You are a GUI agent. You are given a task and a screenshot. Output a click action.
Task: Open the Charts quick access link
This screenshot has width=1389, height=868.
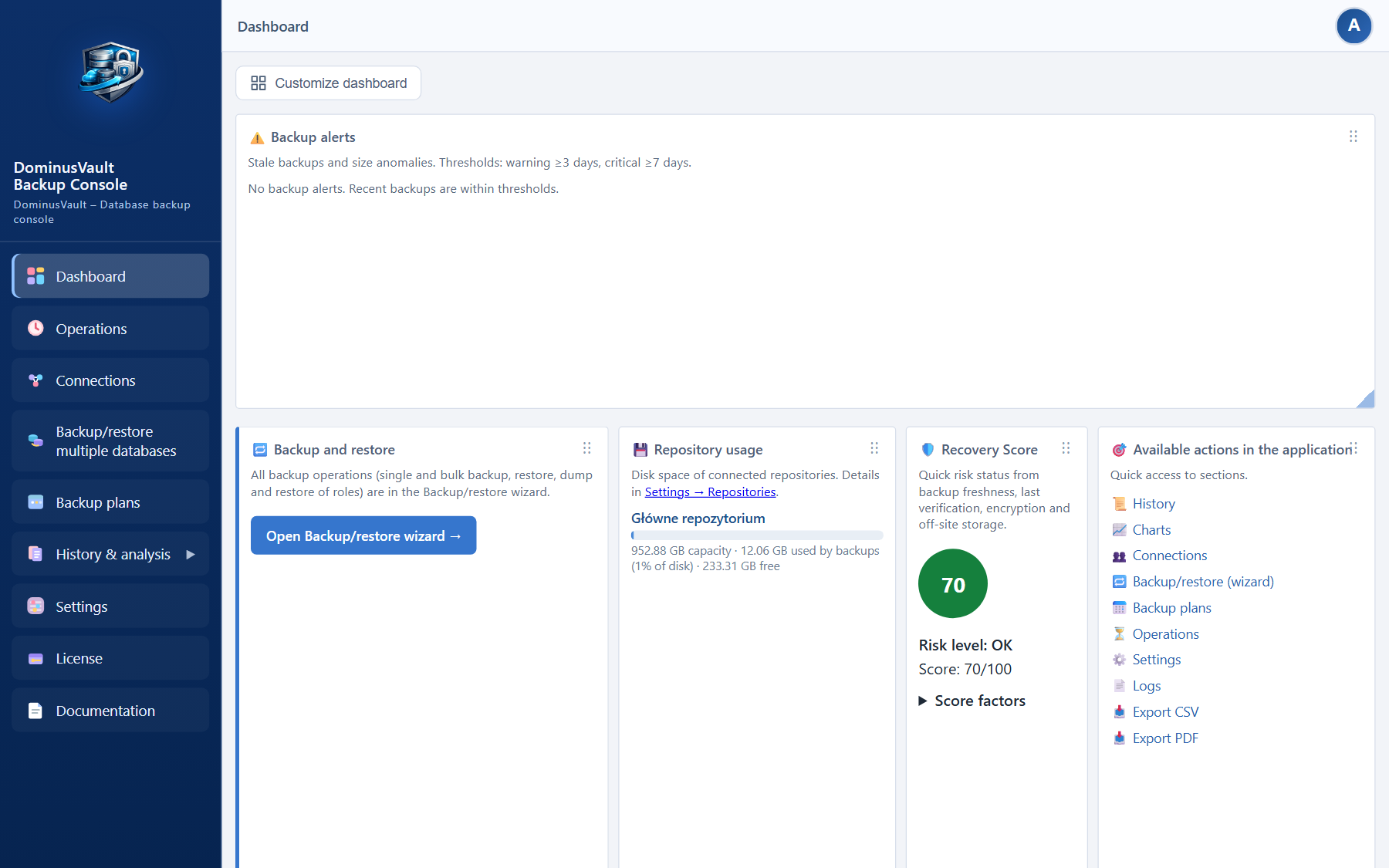[1151, 530]
